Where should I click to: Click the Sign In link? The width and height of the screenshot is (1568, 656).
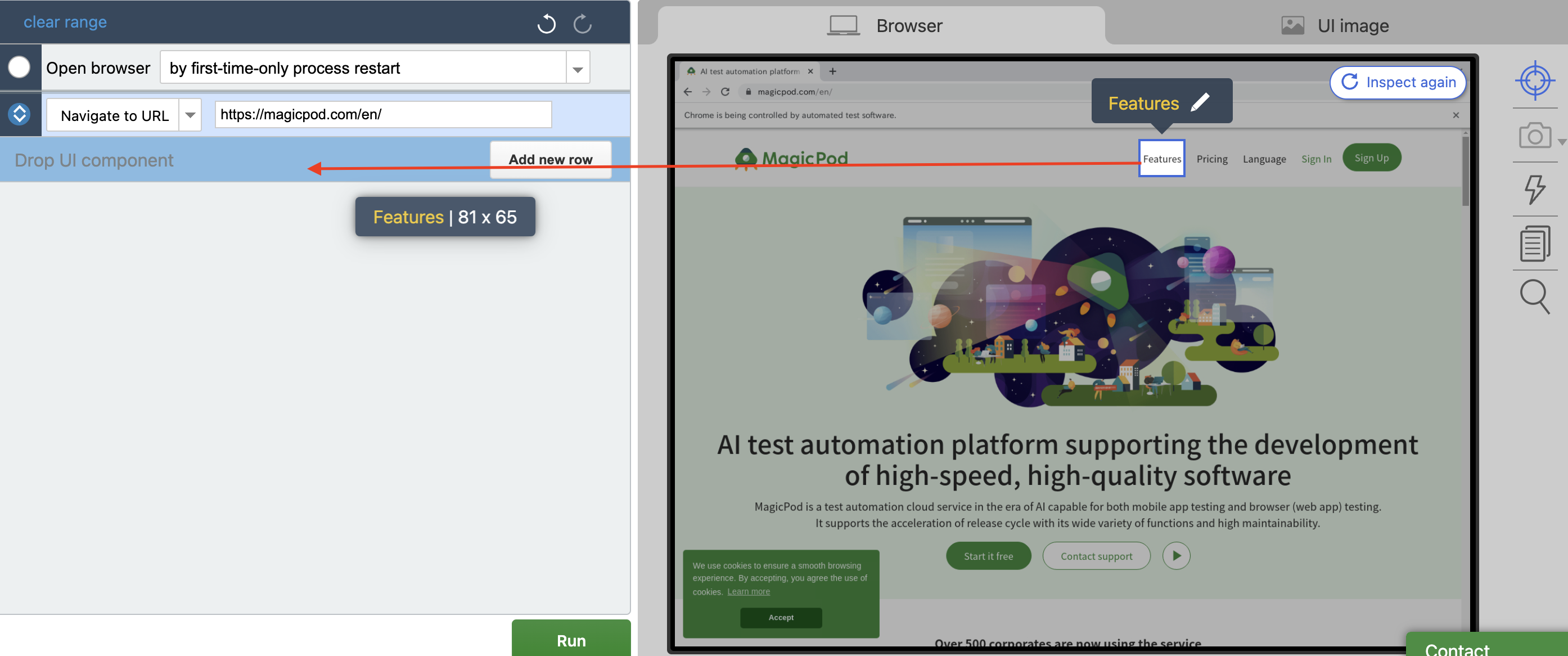(x=1315, y=159)
